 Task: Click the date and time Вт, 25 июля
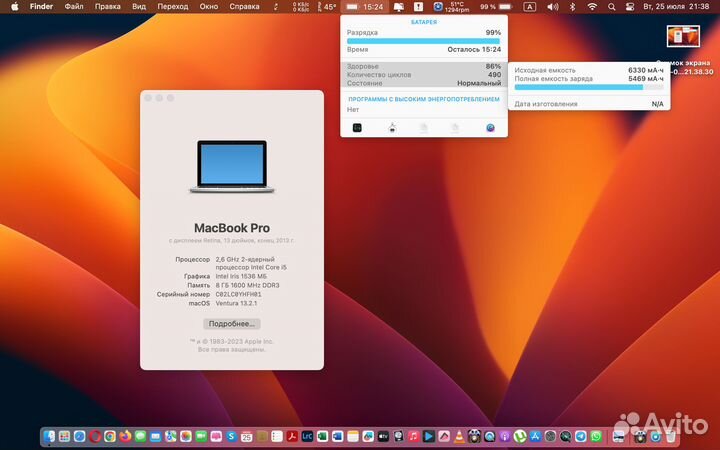click(676, 6)
